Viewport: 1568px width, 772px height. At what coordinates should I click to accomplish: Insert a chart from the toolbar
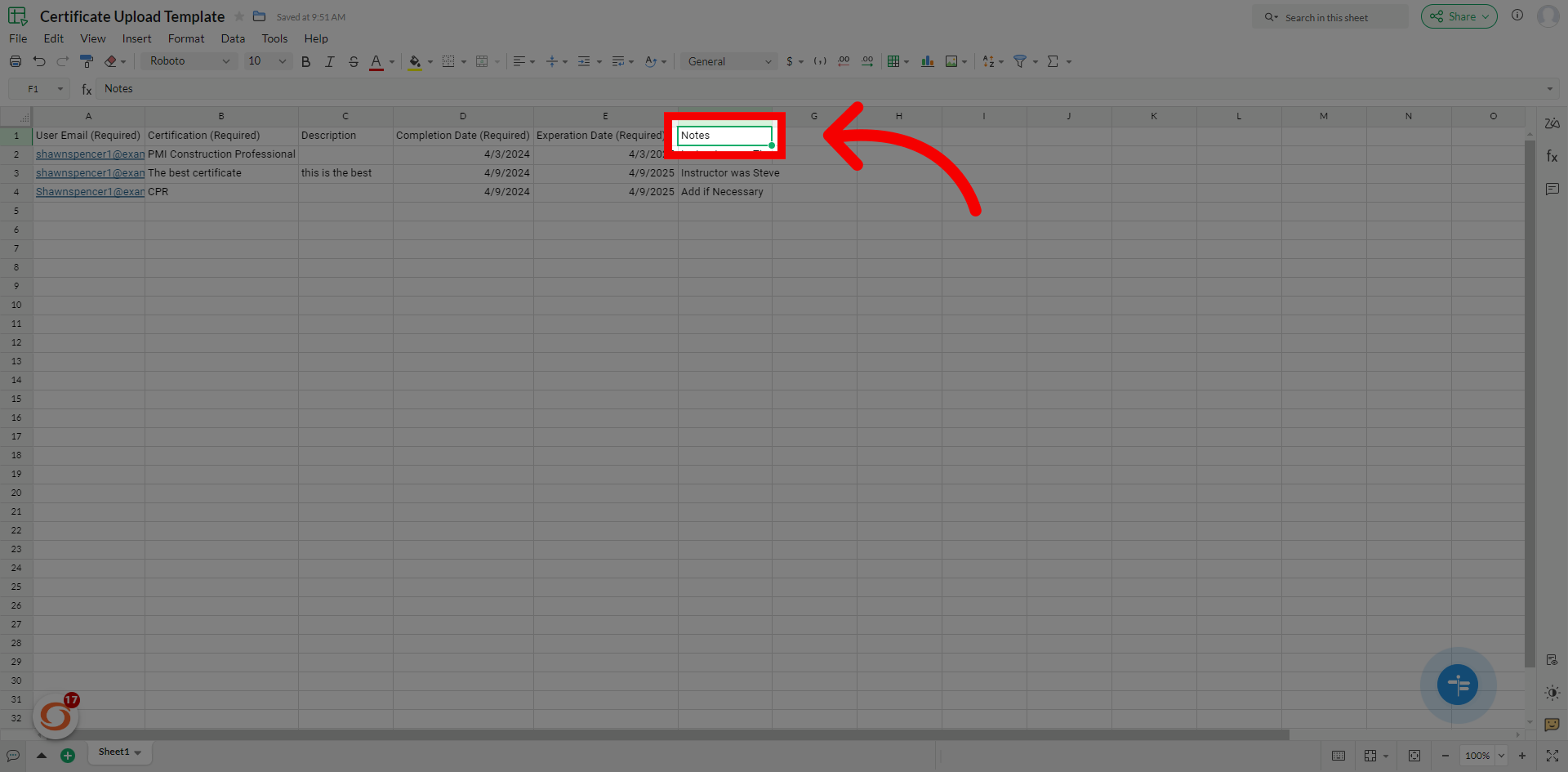928,61
